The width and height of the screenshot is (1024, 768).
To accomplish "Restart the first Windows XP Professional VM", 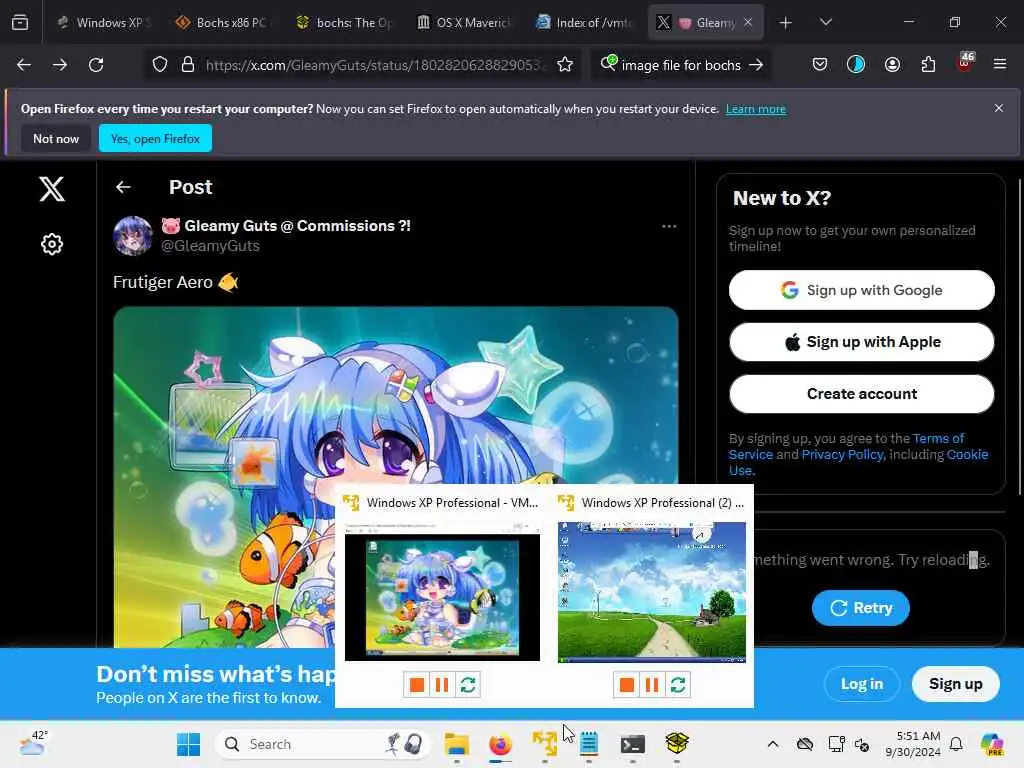I will coord(468,684).
